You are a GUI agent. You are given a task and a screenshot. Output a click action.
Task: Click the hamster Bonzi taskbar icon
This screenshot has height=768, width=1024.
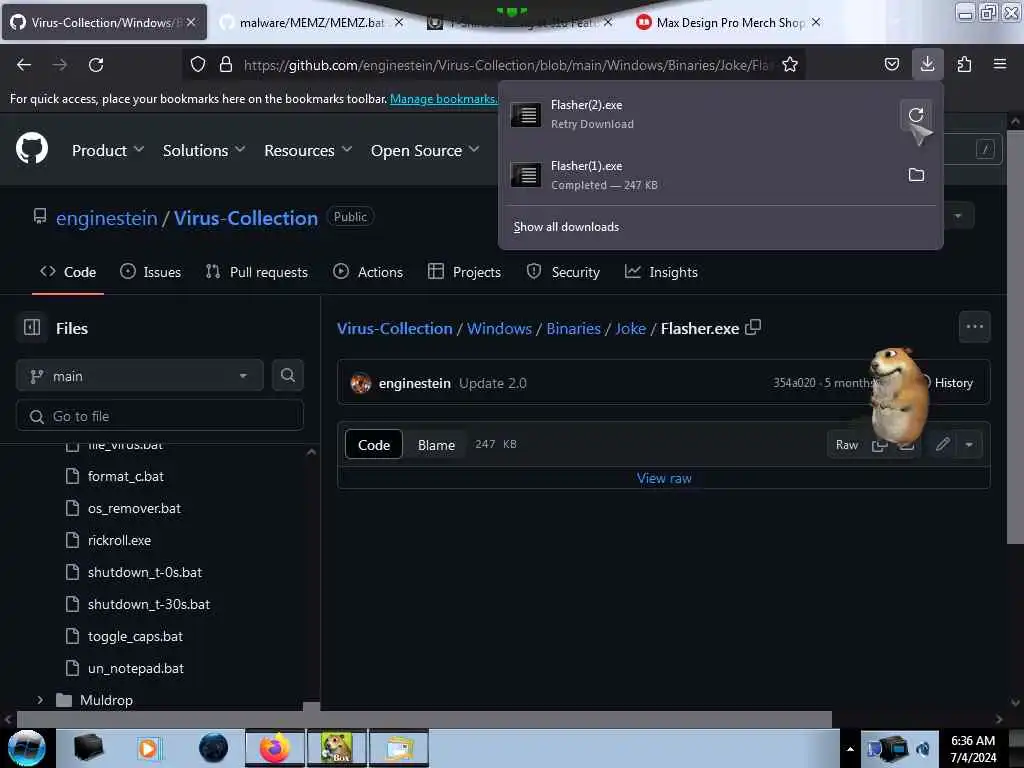[337, 748]
